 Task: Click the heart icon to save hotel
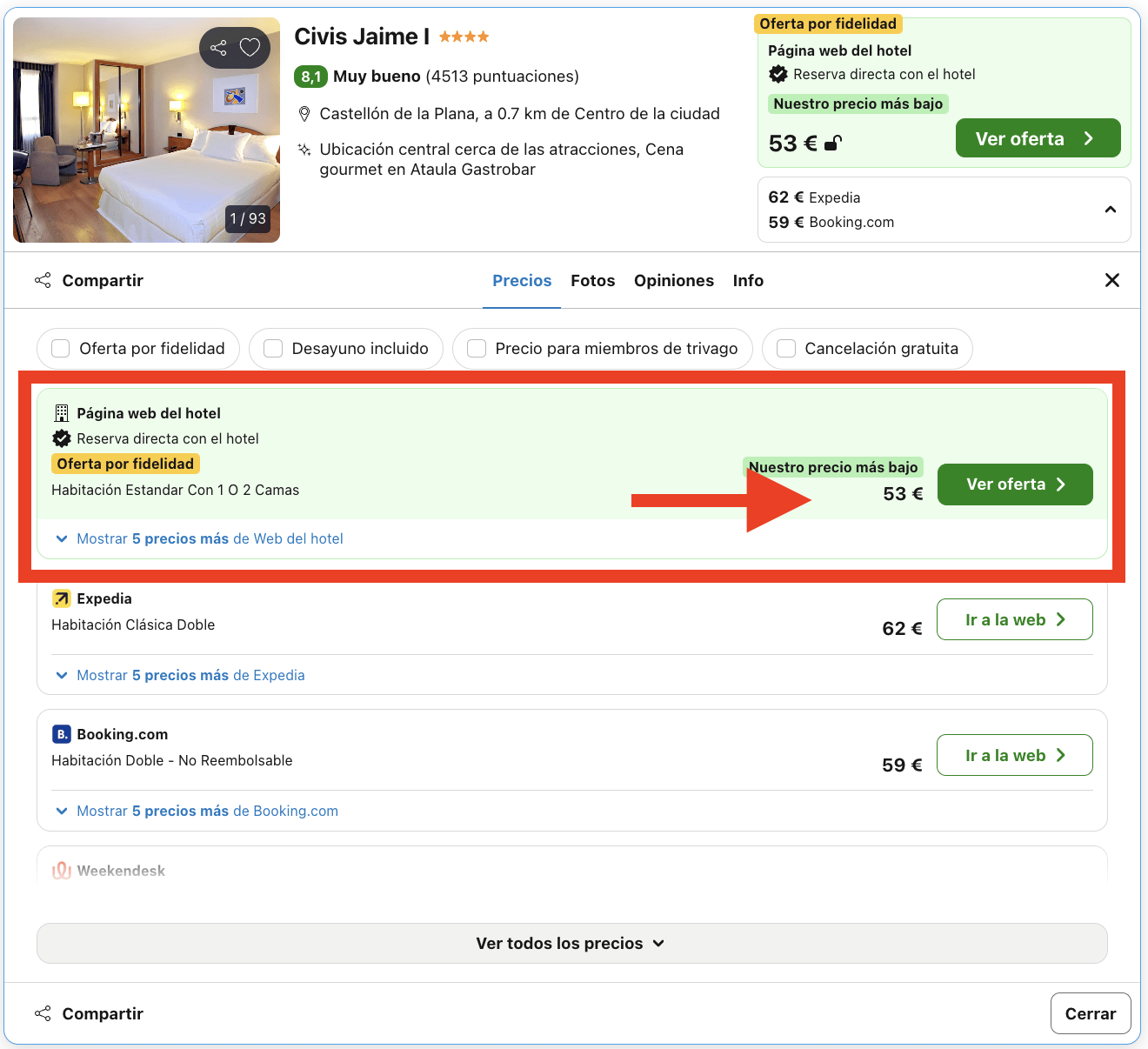coord(249,48)
